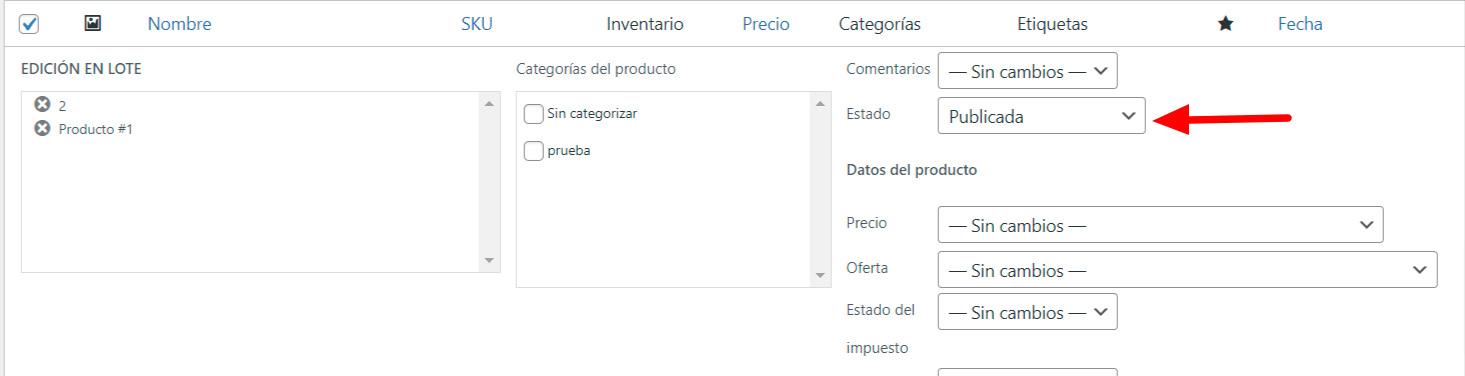This screenshot has width=1465, height=376.
Task: Open the Estado del impuesto dropdown
Action: [1027, 312]
